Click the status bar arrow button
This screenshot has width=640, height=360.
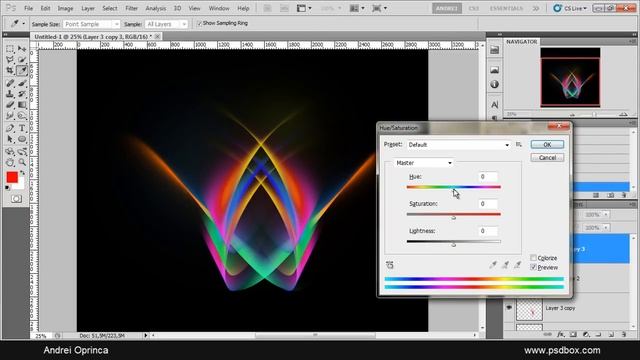(146, 336)
